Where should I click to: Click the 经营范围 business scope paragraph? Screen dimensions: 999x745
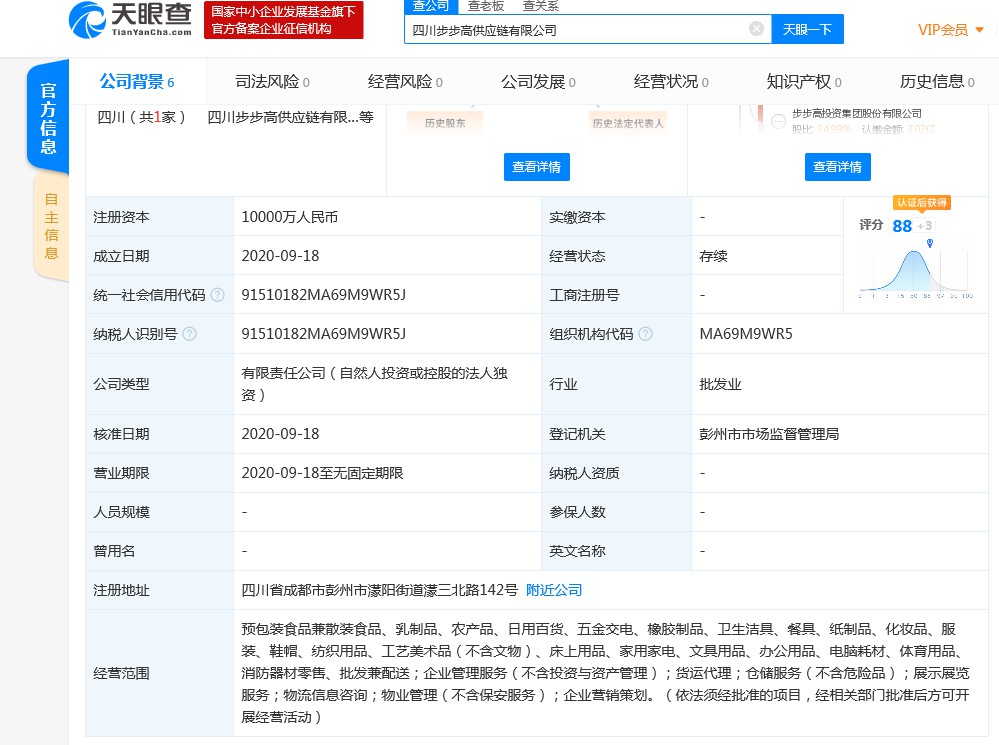pyautogui.click(x=605, y=673)
